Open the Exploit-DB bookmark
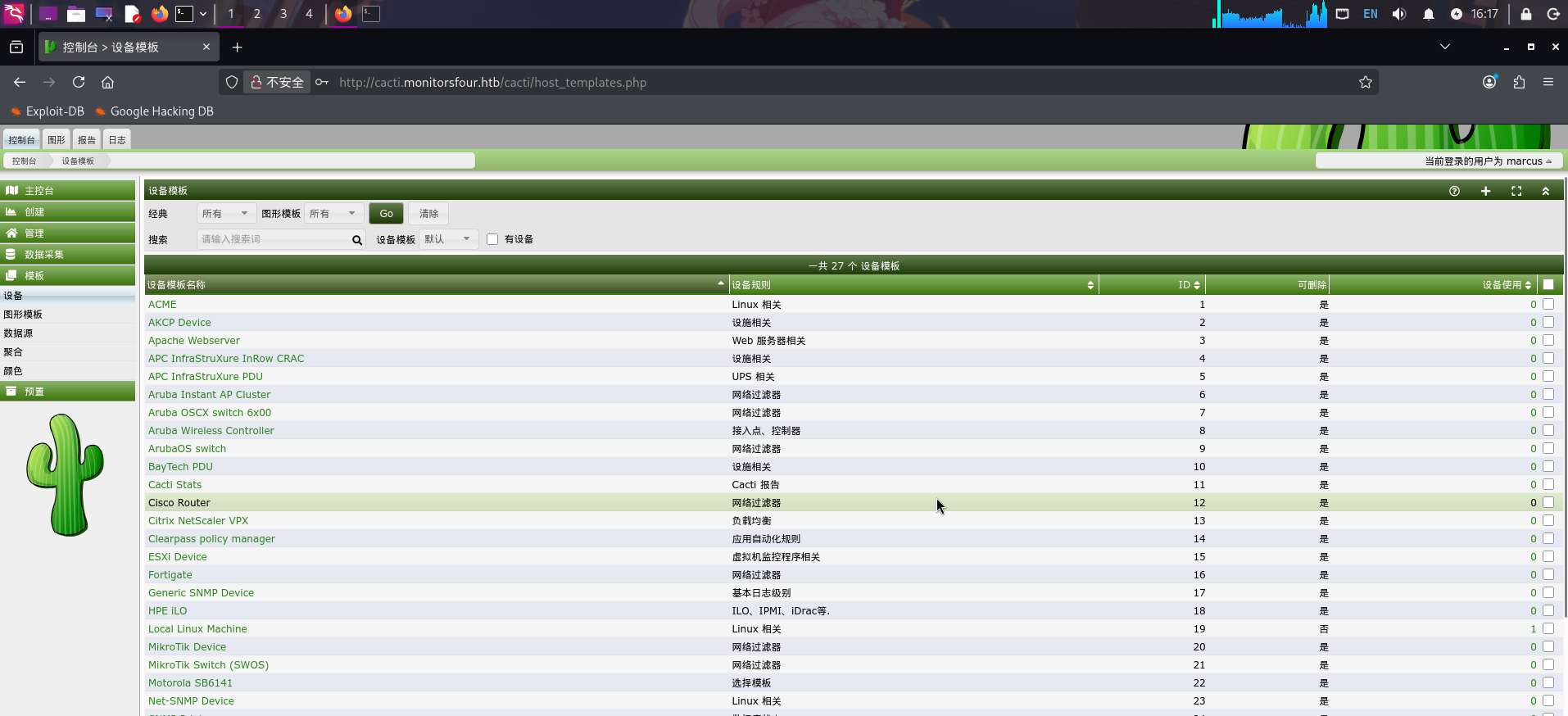Image resolution: width=1568 pixels, height=716 pixels. click(x=48, y=111)
